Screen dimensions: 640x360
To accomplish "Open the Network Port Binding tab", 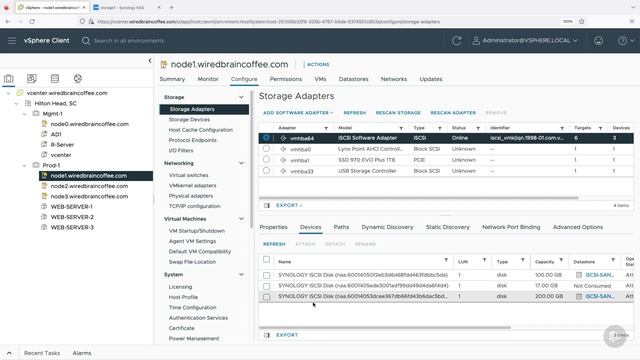I will (x=511, y=227).
